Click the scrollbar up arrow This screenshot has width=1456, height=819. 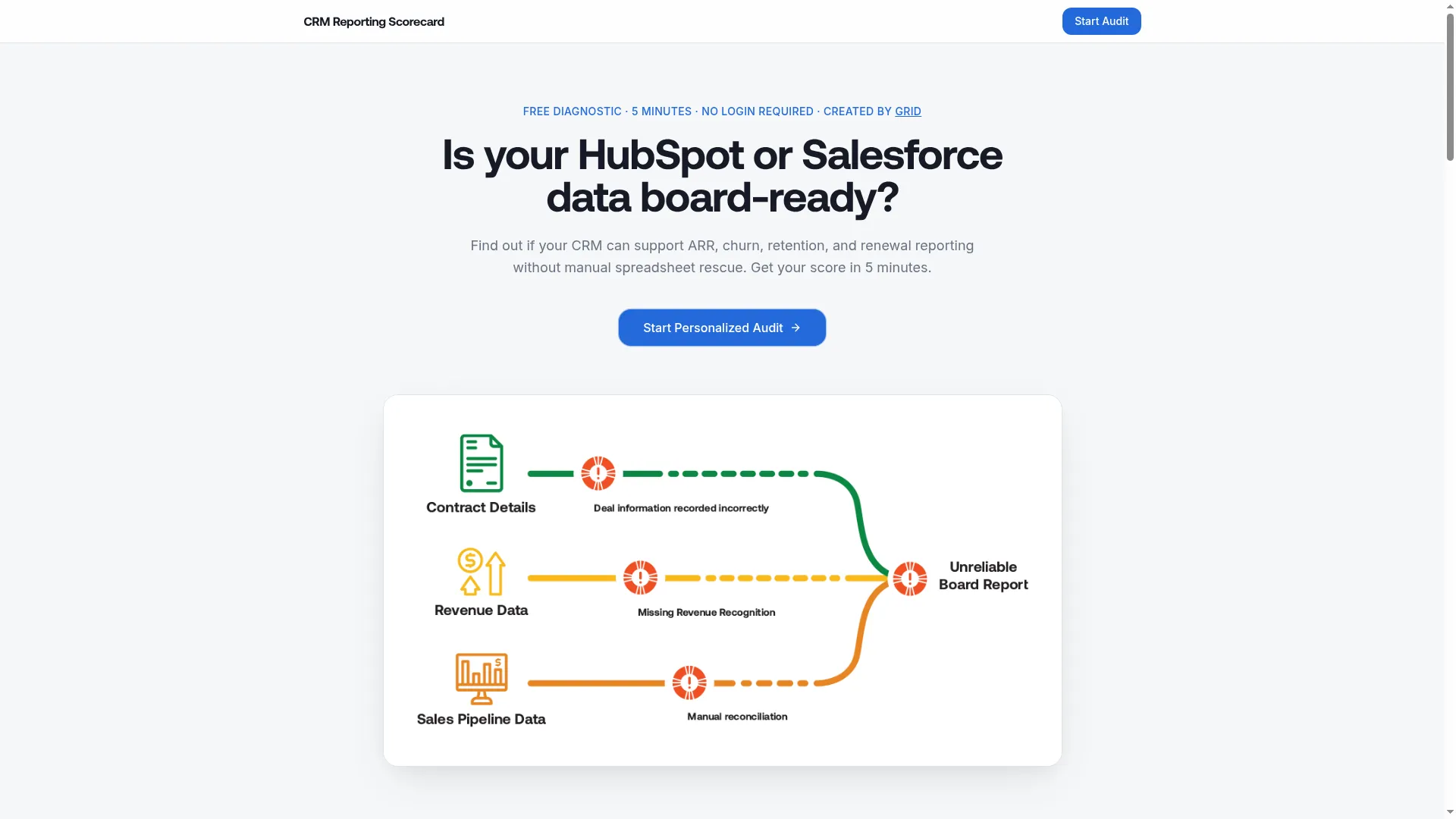point(1450,5)
